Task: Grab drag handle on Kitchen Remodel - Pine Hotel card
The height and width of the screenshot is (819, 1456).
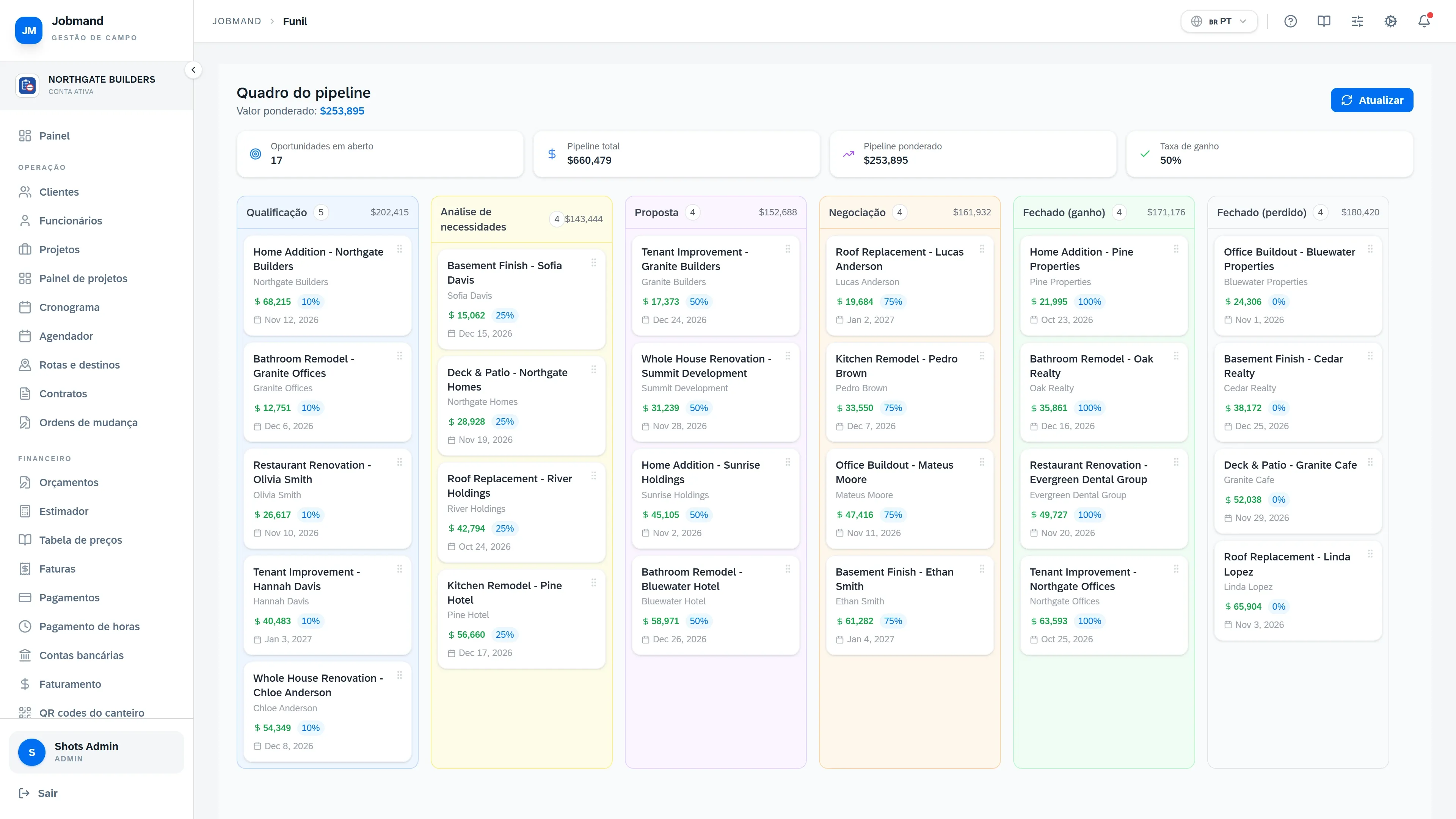Action: tap(593, 583)
